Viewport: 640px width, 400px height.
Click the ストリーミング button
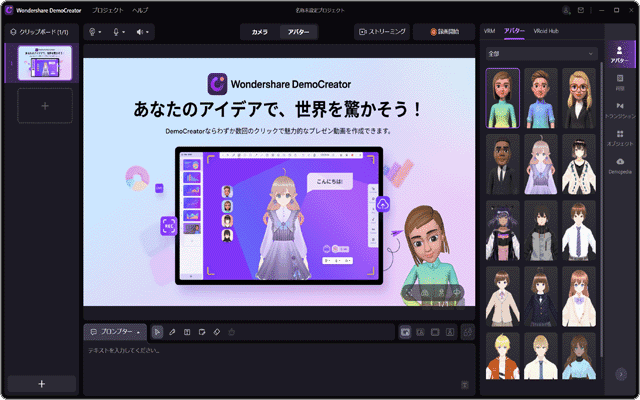(x=382, y=31)
